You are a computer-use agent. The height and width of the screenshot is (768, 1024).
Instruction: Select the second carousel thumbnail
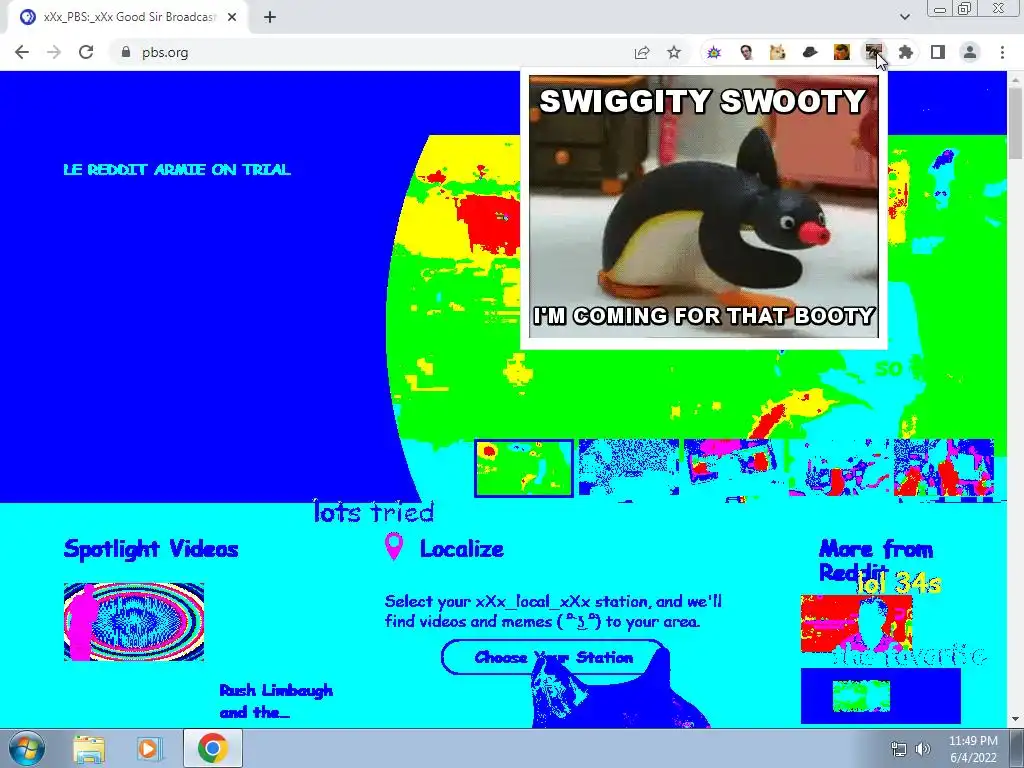629,468
